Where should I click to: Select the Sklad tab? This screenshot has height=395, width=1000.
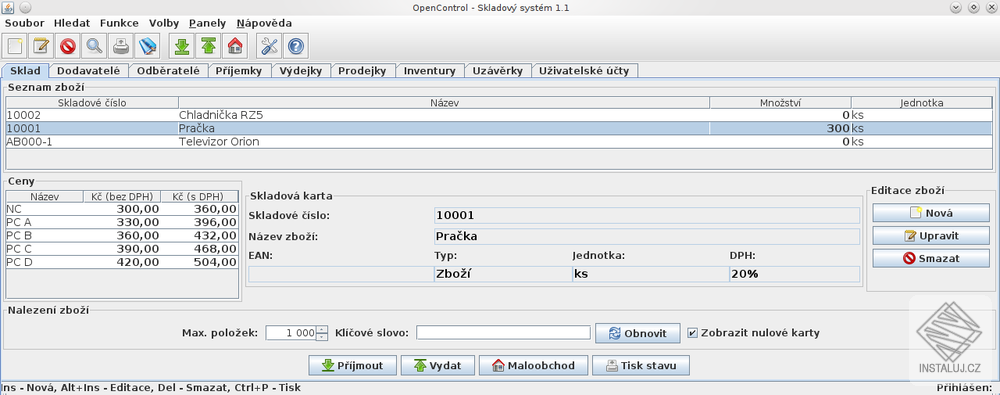click(26, 70)
